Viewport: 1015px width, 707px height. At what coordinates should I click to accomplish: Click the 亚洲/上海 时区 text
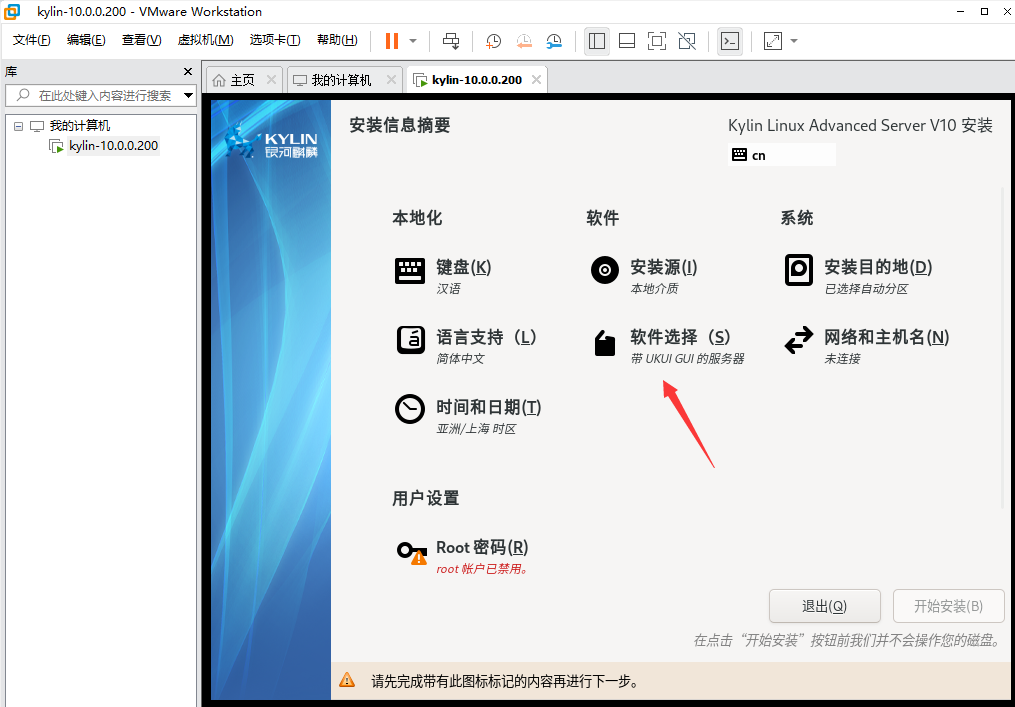476,429
